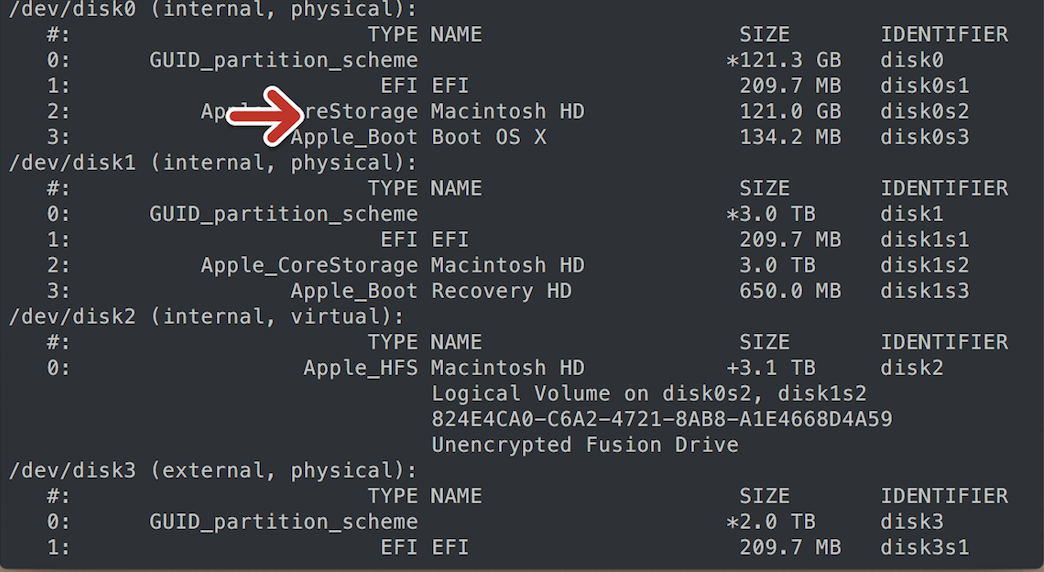Select the disk1s2 identifier text

[924, 265]
